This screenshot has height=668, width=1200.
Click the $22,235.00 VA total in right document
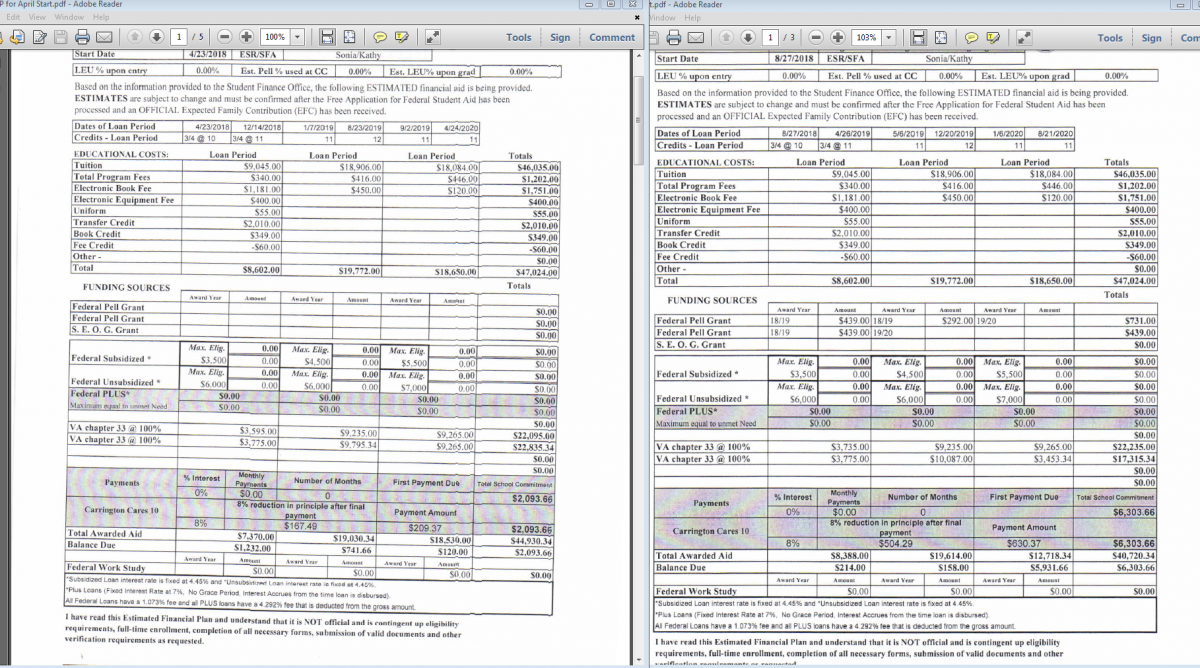pyautogui.click(x=1134, y=447)
